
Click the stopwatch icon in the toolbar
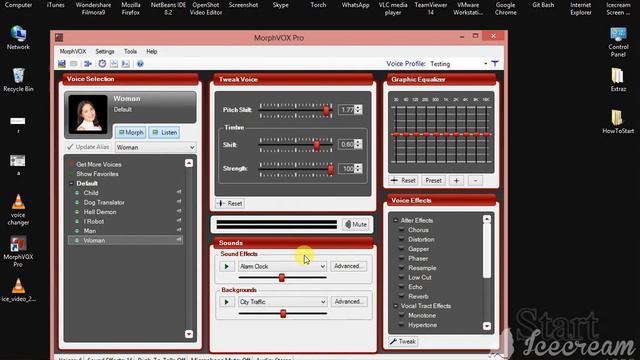tap(102, 64)
